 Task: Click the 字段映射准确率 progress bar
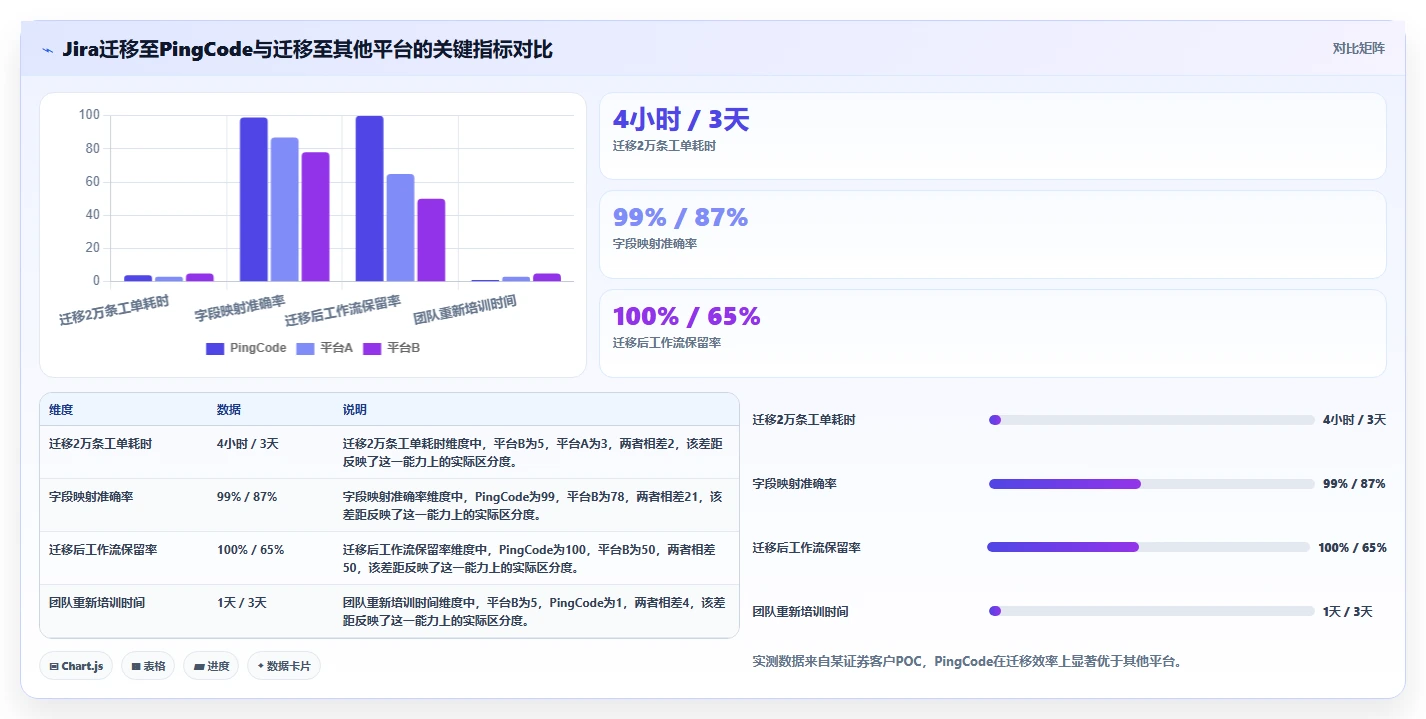(1151, 484)
